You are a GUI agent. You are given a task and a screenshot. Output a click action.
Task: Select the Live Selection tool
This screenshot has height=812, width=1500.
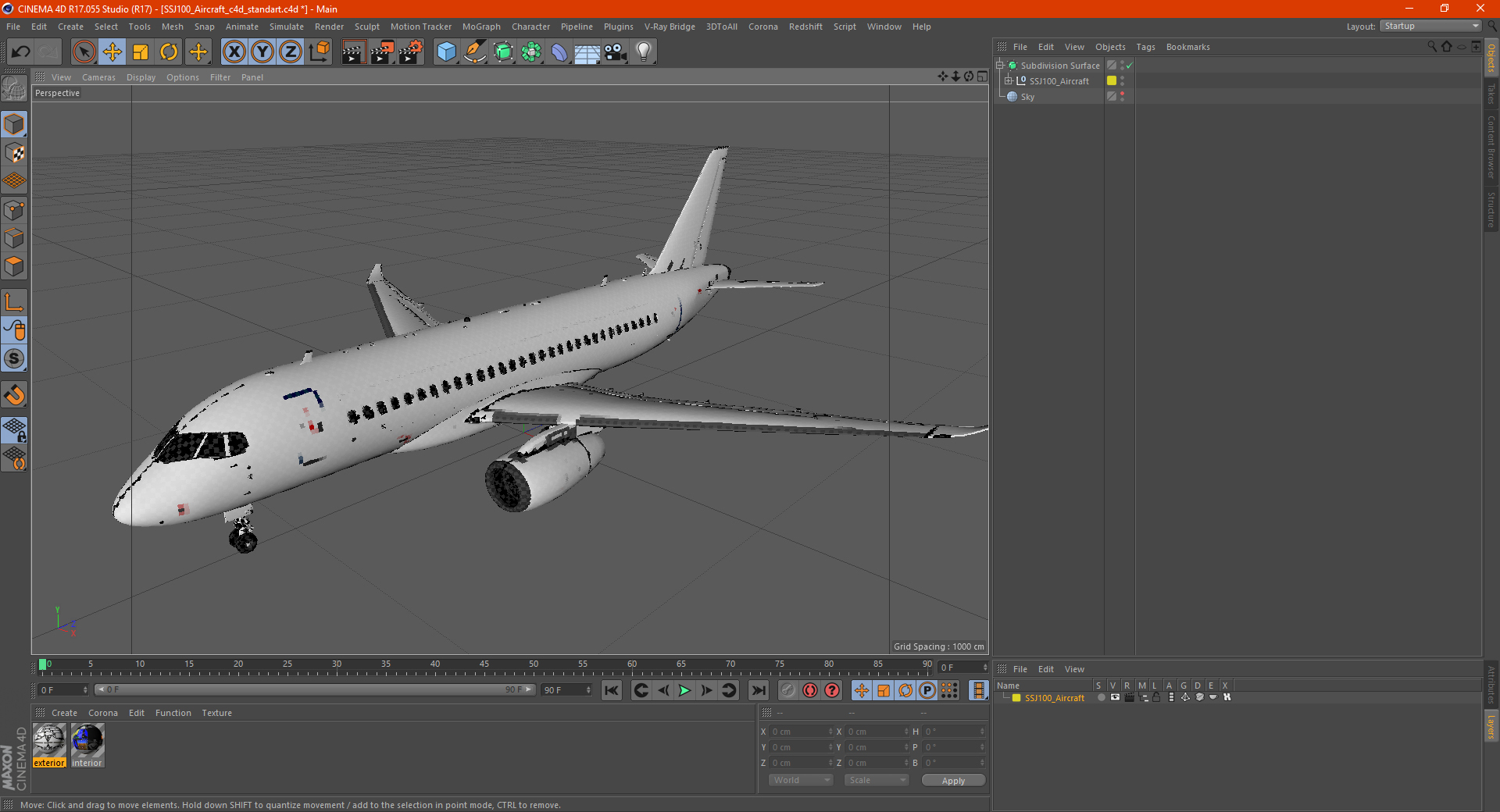(84, 52)
